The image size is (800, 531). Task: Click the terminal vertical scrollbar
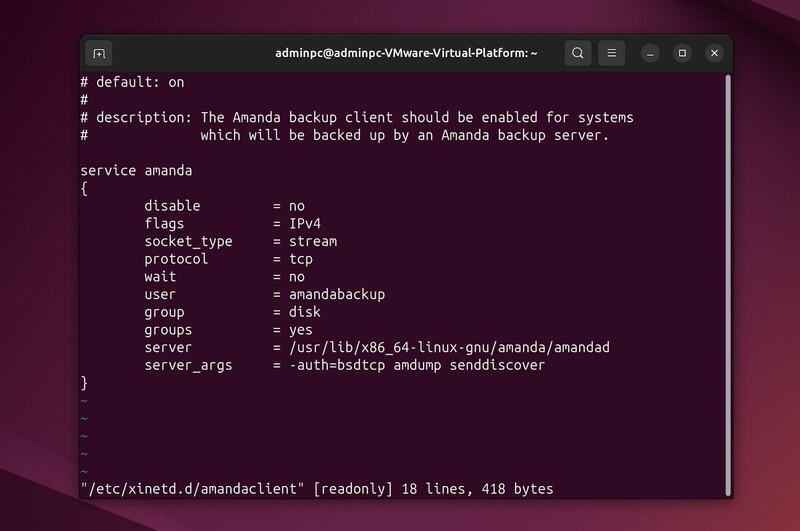727,200
